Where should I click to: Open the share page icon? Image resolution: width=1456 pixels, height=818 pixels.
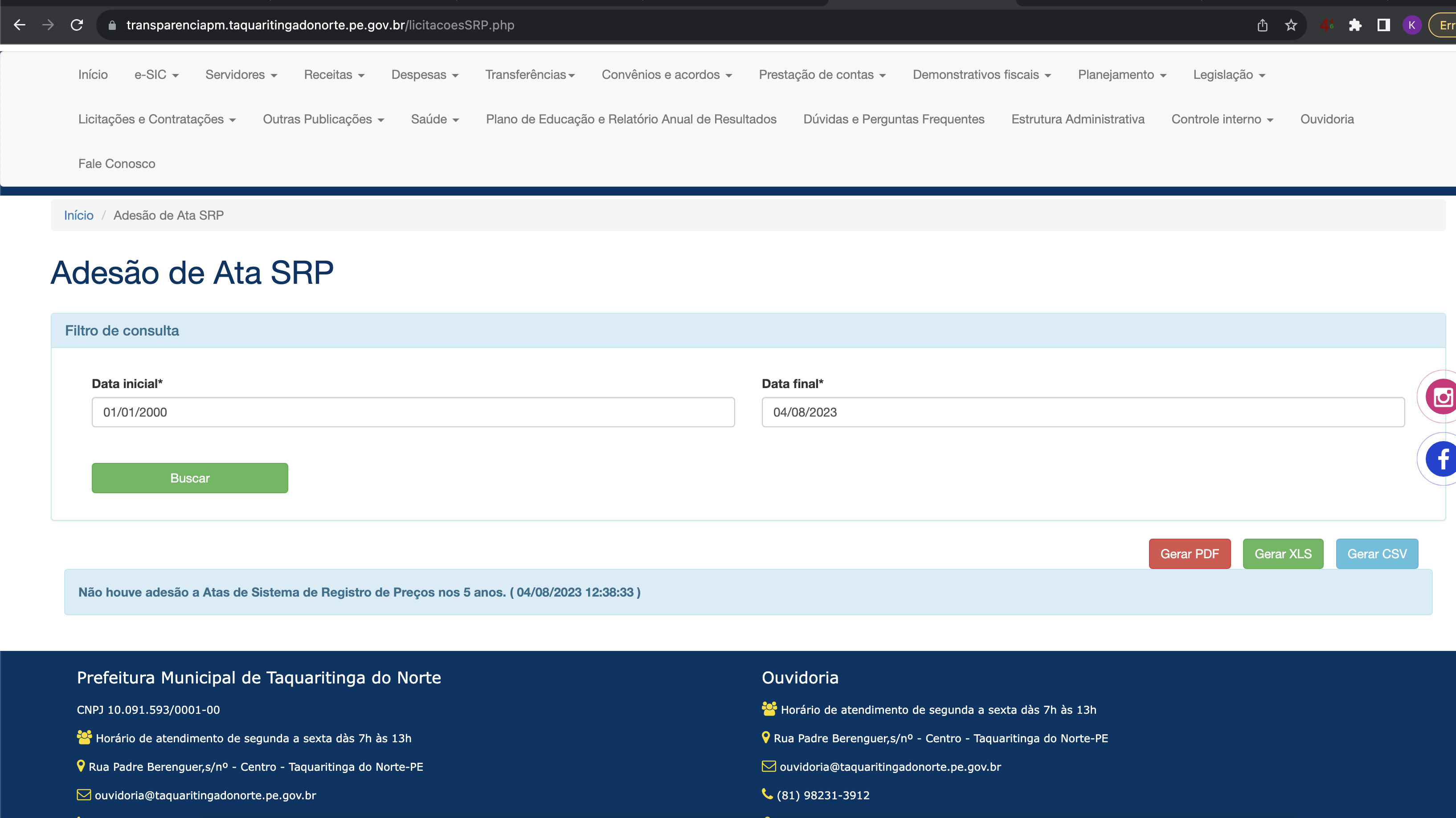[x=1263, y=25]
